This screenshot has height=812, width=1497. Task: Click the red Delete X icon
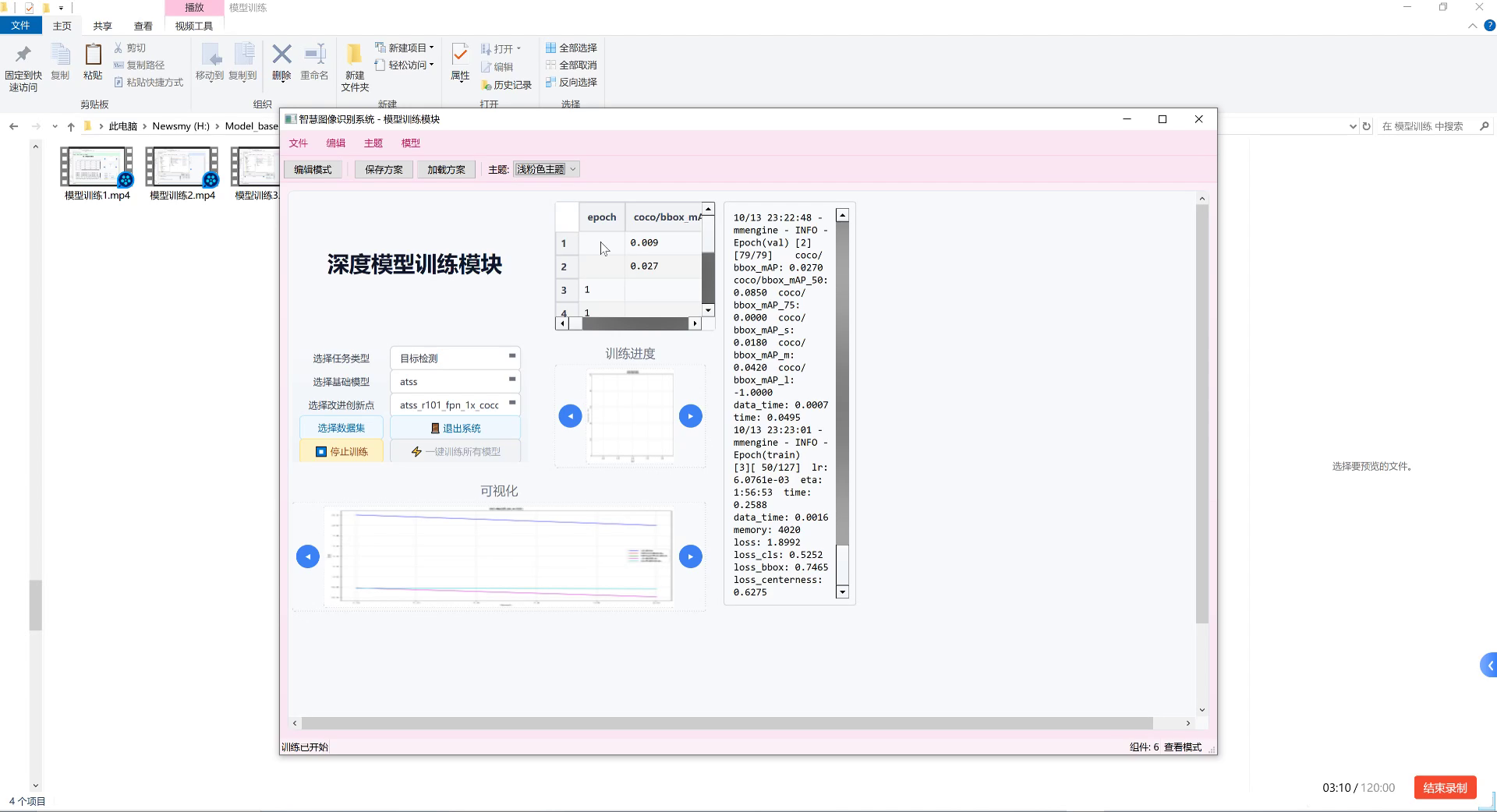tap(281, 54)
